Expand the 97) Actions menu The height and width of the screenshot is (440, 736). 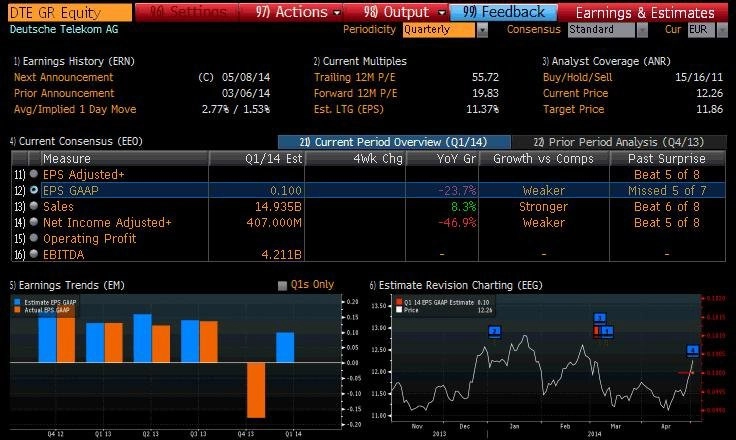pos(291,12)
